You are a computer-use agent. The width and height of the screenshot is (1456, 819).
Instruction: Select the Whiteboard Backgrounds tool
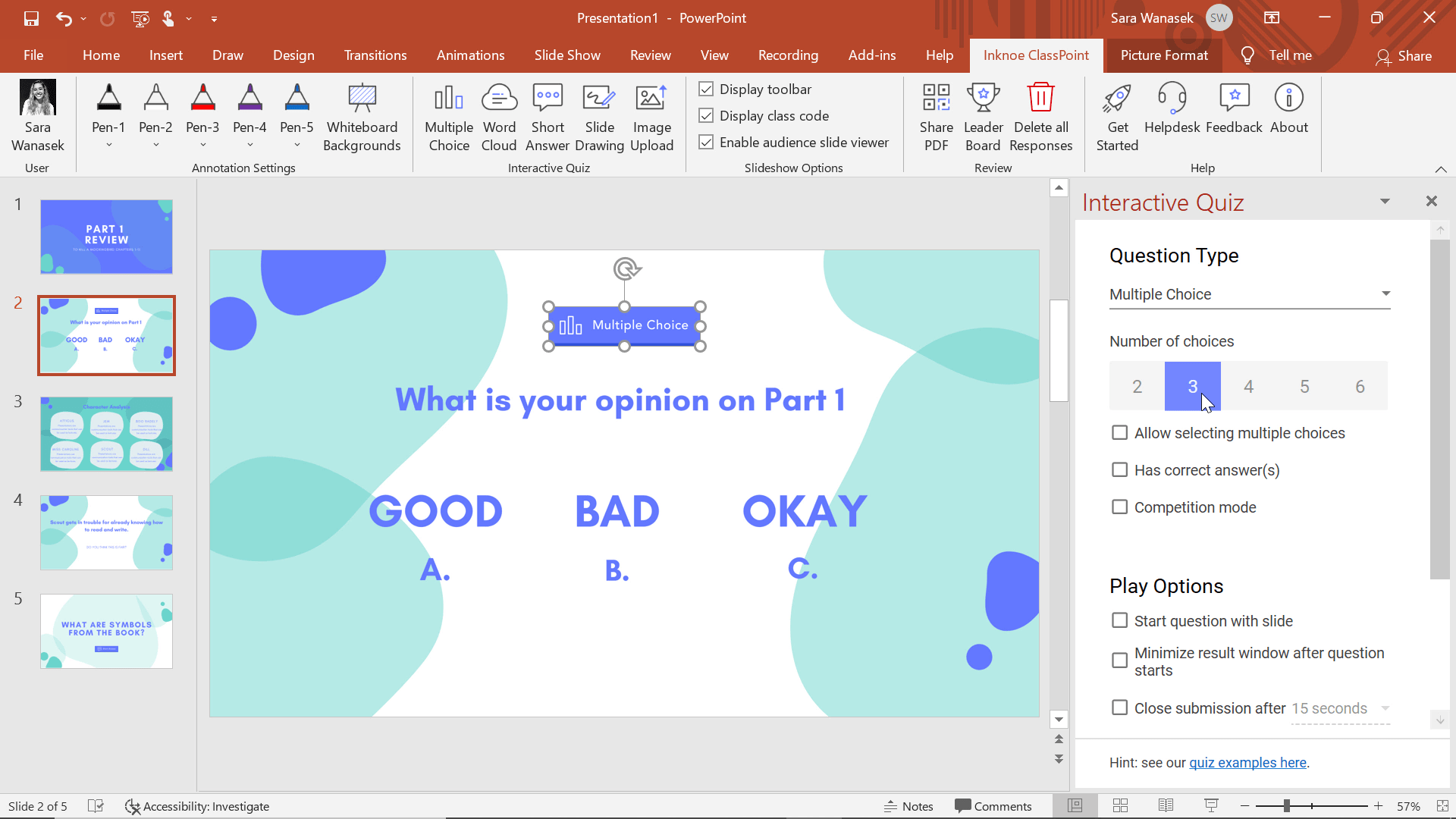[361, 115]
